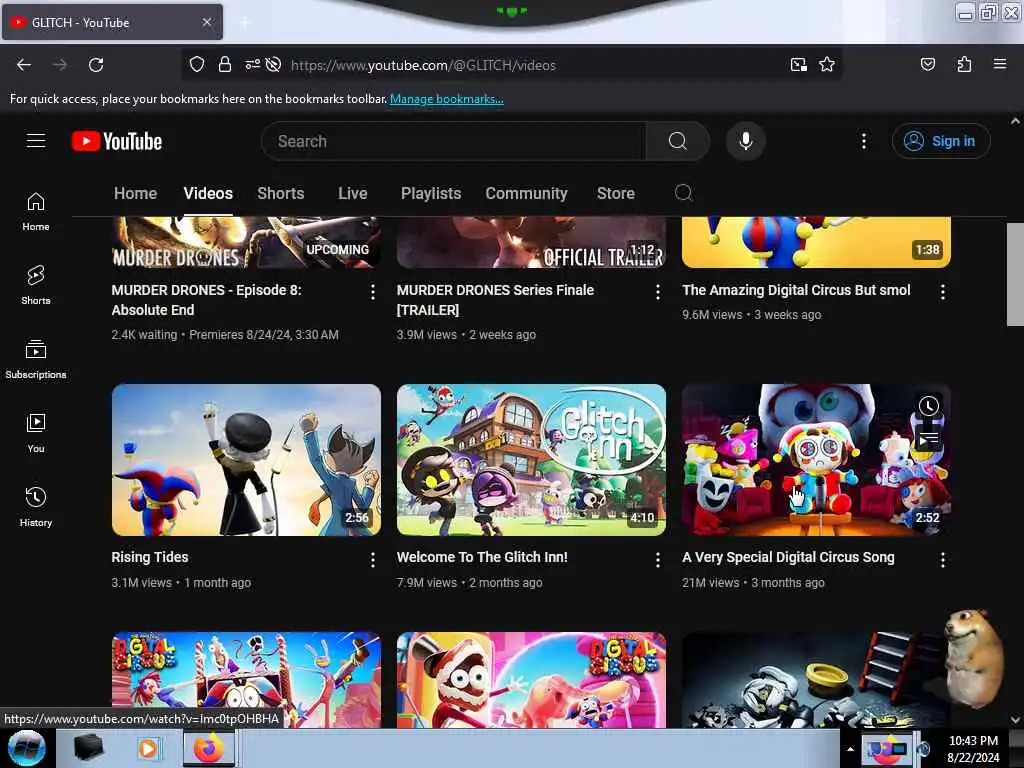Click the YouTube Search input field
1024x768 pixels.
454,141
